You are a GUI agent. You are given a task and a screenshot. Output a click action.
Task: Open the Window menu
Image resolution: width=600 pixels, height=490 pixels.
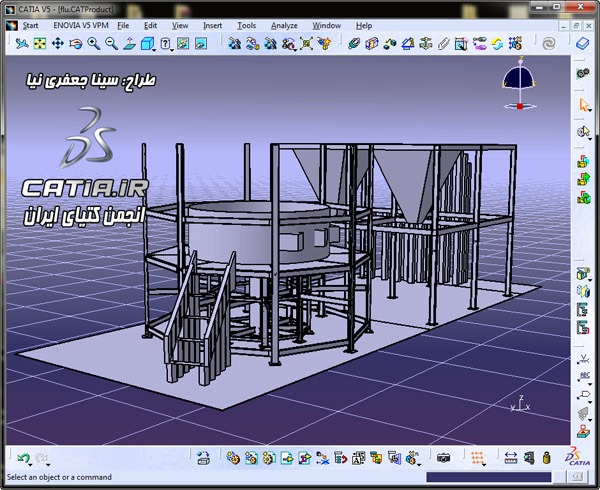tap(326, 26)
